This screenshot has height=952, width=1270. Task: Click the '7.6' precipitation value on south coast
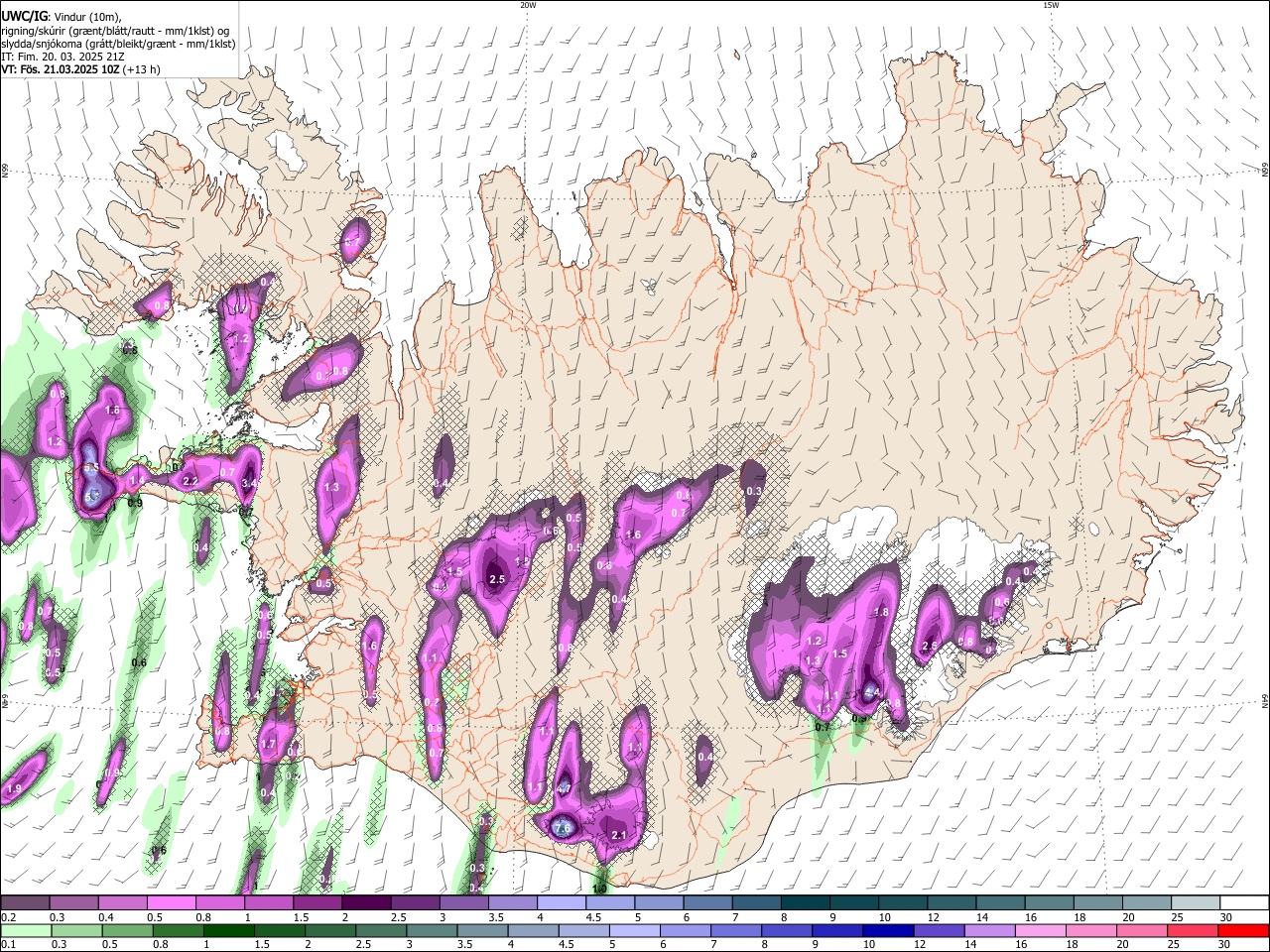pos(563,829)
